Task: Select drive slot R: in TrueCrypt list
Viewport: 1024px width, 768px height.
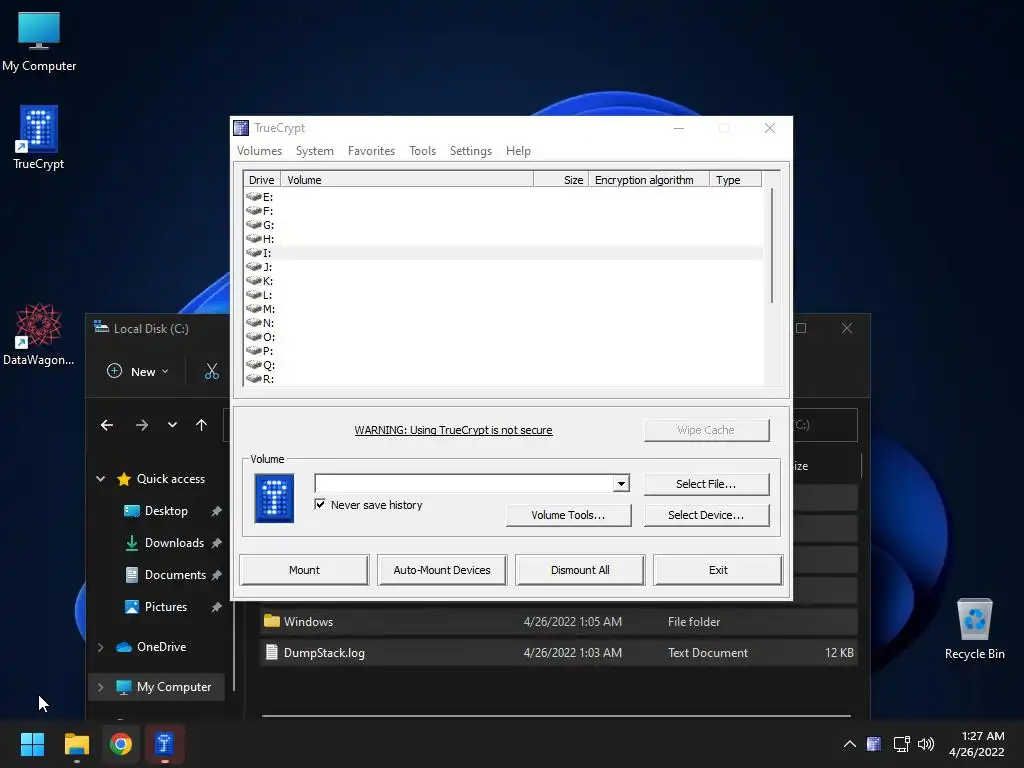Action: 503,379
